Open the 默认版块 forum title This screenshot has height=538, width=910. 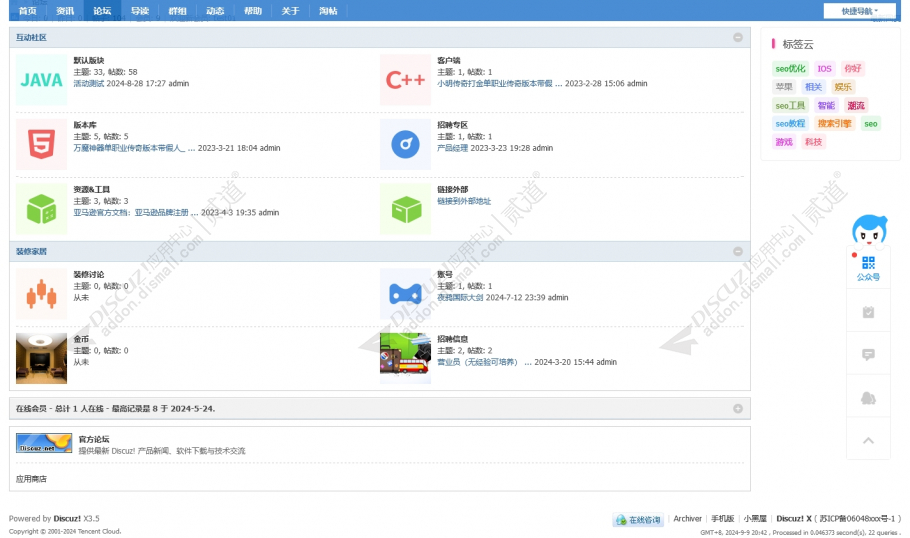pos(89,60)
